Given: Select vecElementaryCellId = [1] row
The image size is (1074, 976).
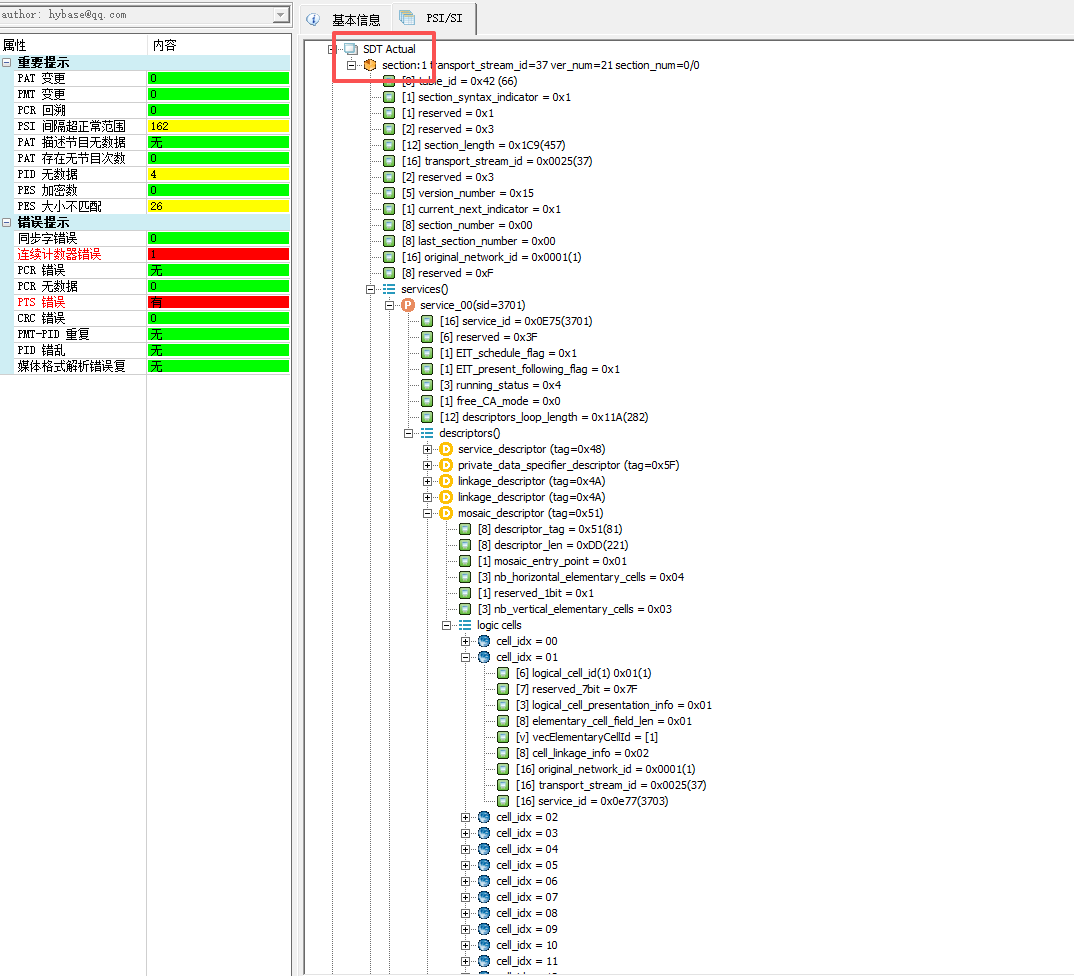Looking at the screenshot, I should point(587,737).
